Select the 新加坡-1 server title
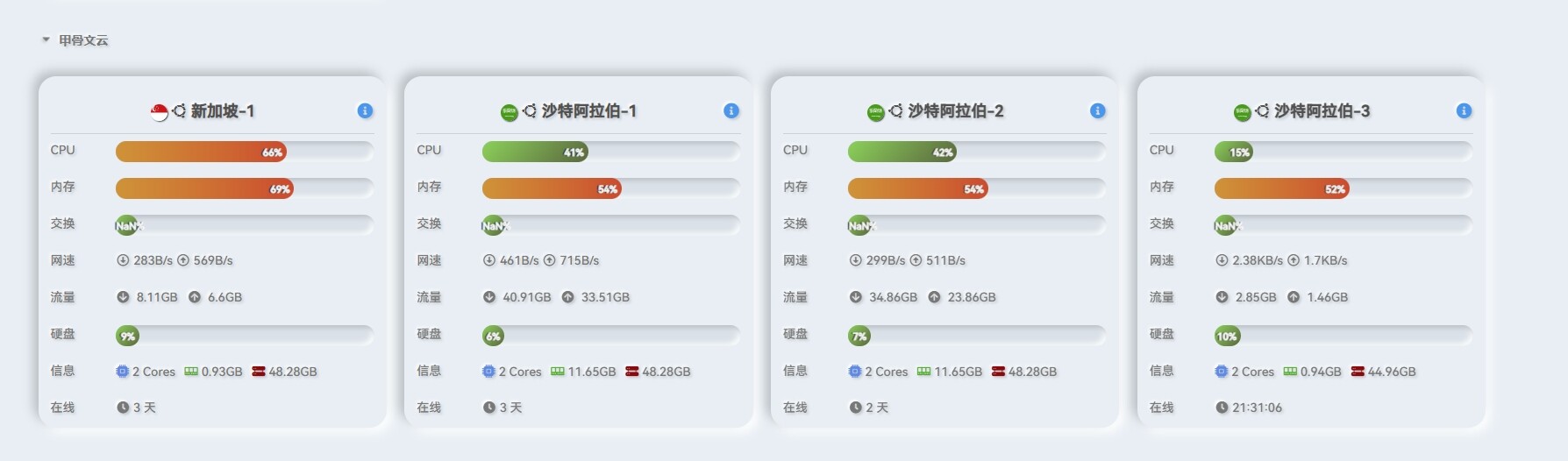Viewport: 1568px width, 461px height. coord(223,111)
